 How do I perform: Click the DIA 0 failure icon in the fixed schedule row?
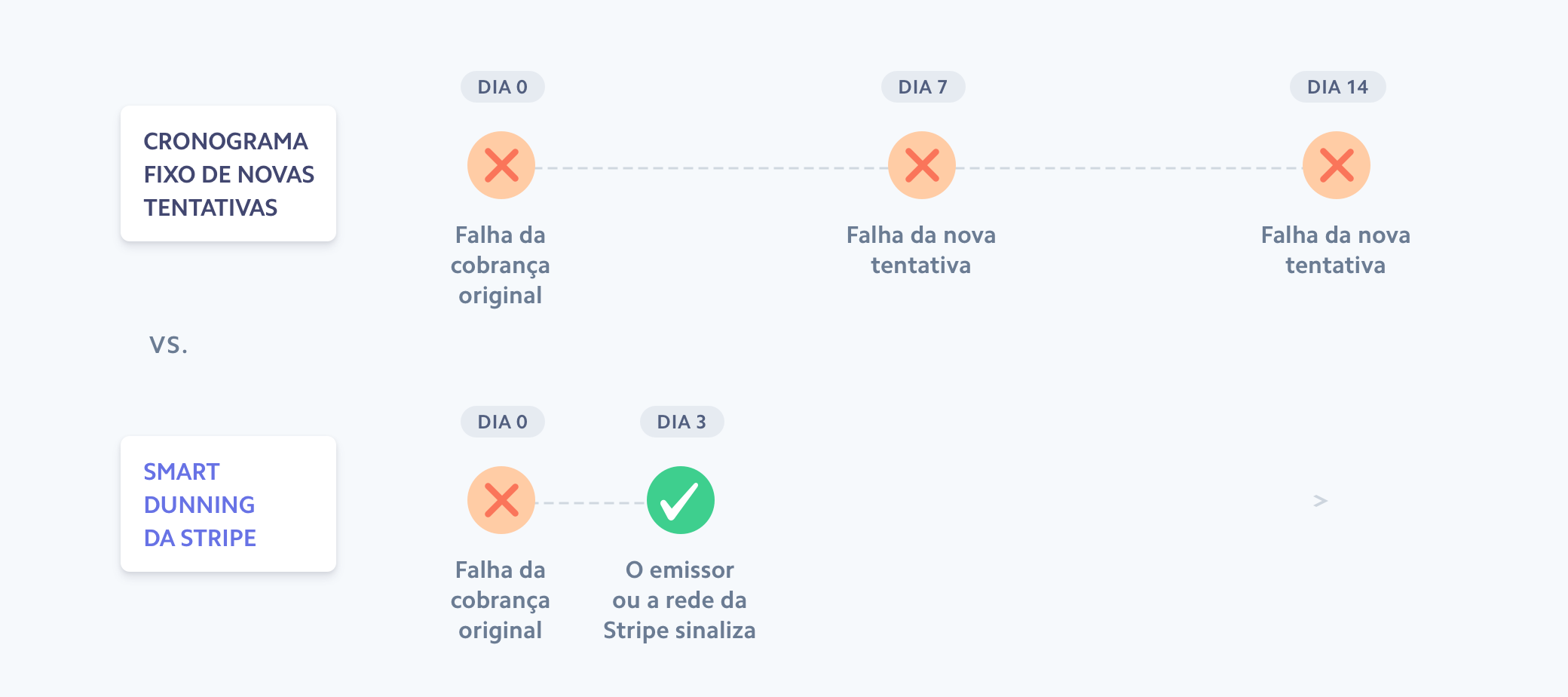[x=501, y=165]
